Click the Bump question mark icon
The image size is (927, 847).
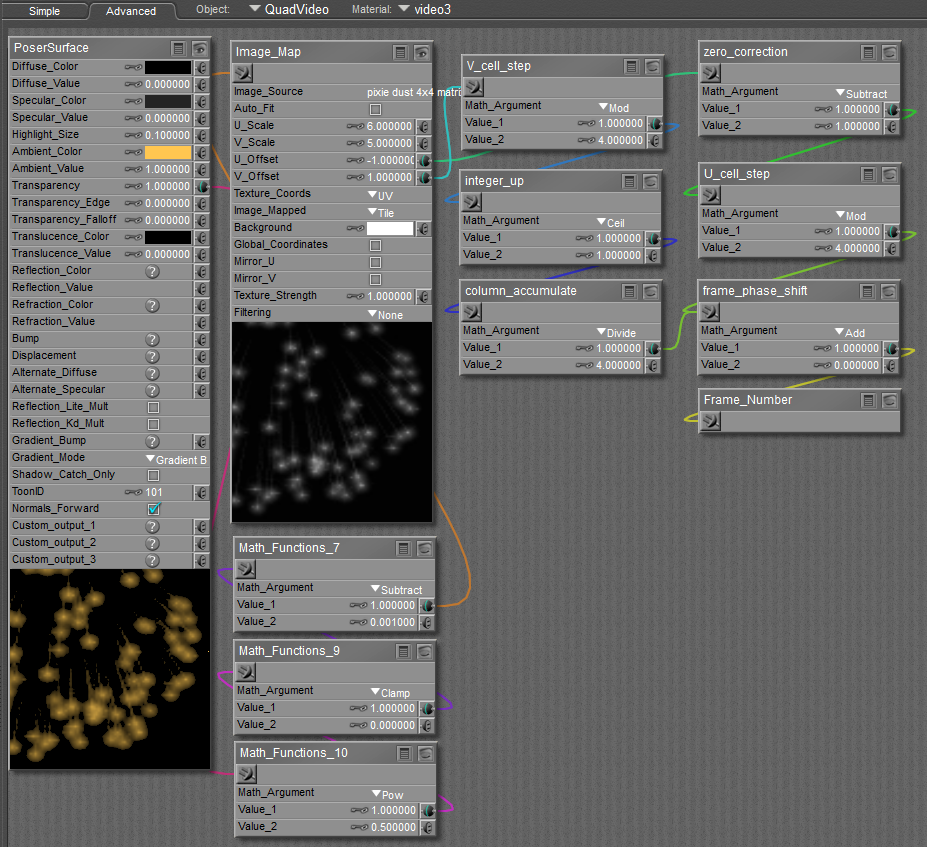[x=152, y=339]
